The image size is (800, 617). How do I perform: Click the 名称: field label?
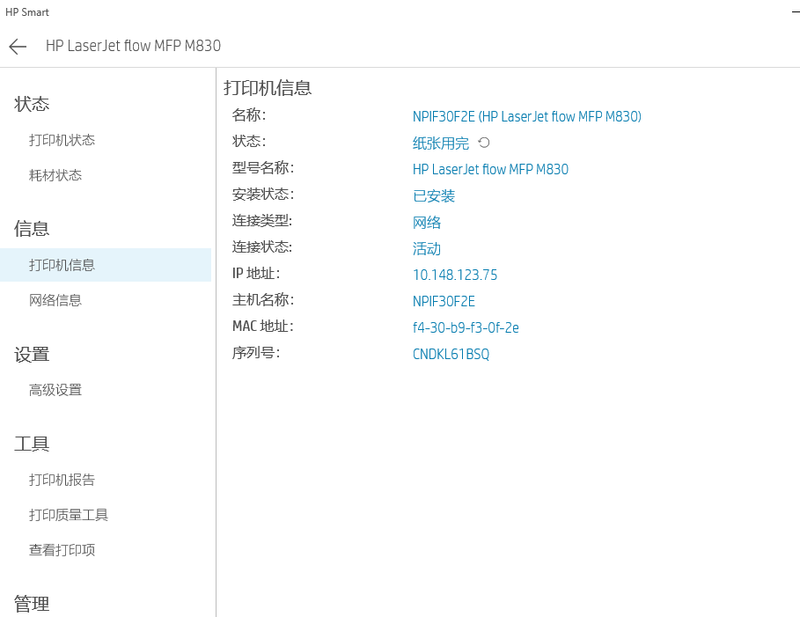pyautogui.click(x=249, y=115)
